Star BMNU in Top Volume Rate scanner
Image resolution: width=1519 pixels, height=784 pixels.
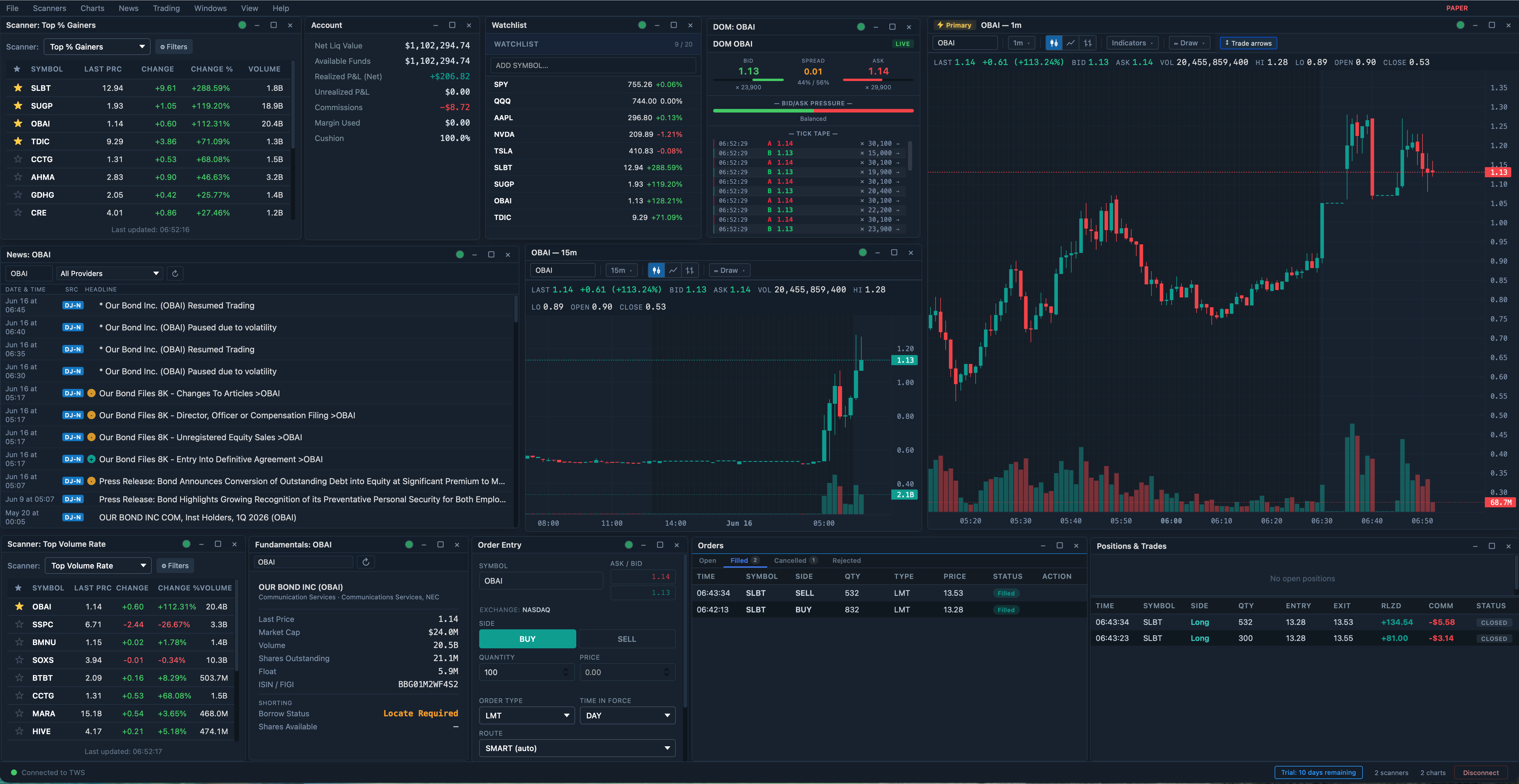20,642
